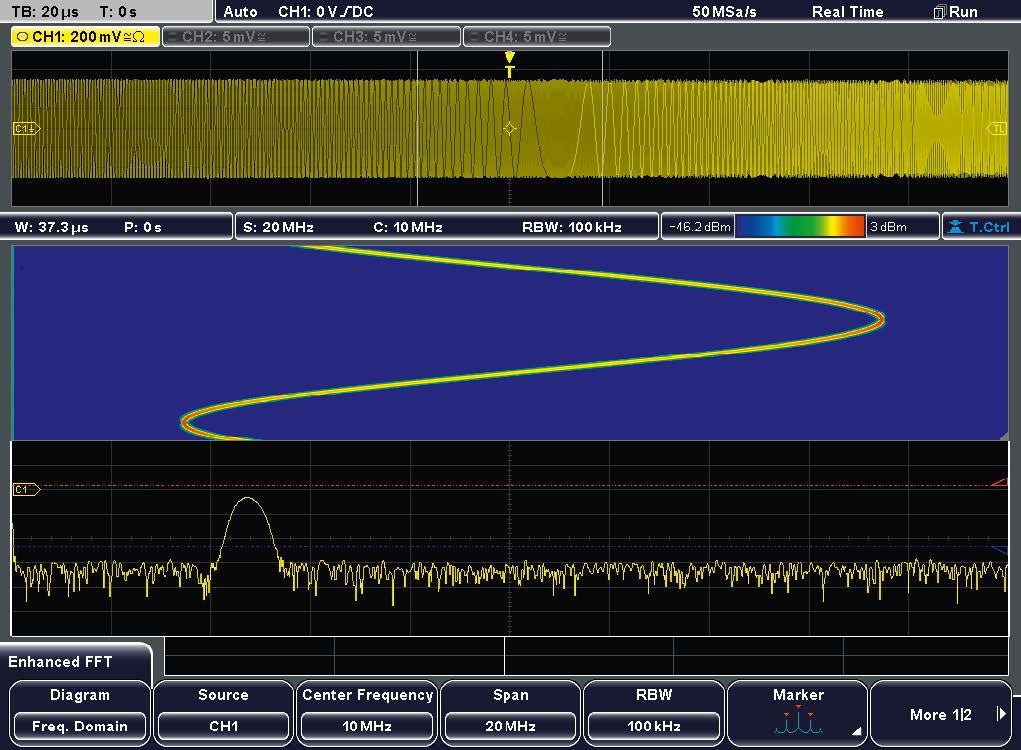Turn on channel CH4 5 mV

pos(536,37)
